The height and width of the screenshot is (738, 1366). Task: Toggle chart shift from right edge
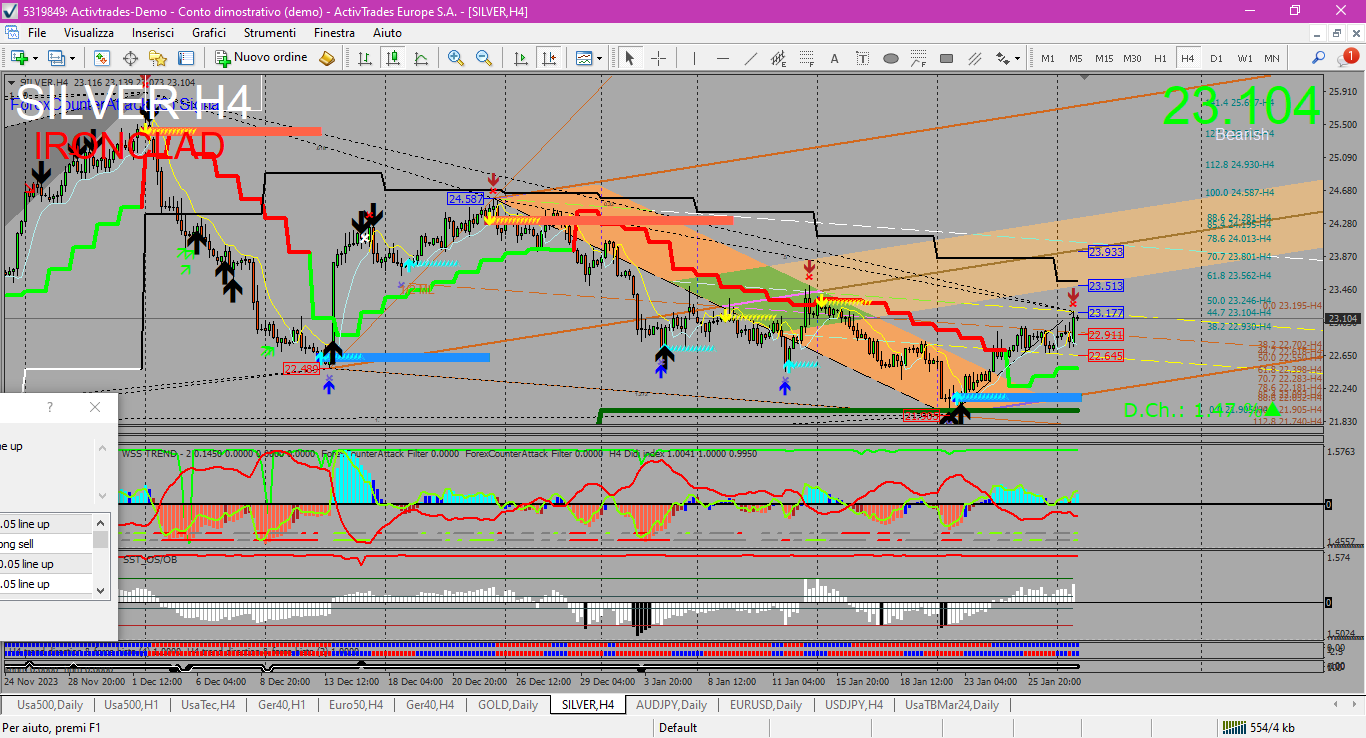pos(548,58)
